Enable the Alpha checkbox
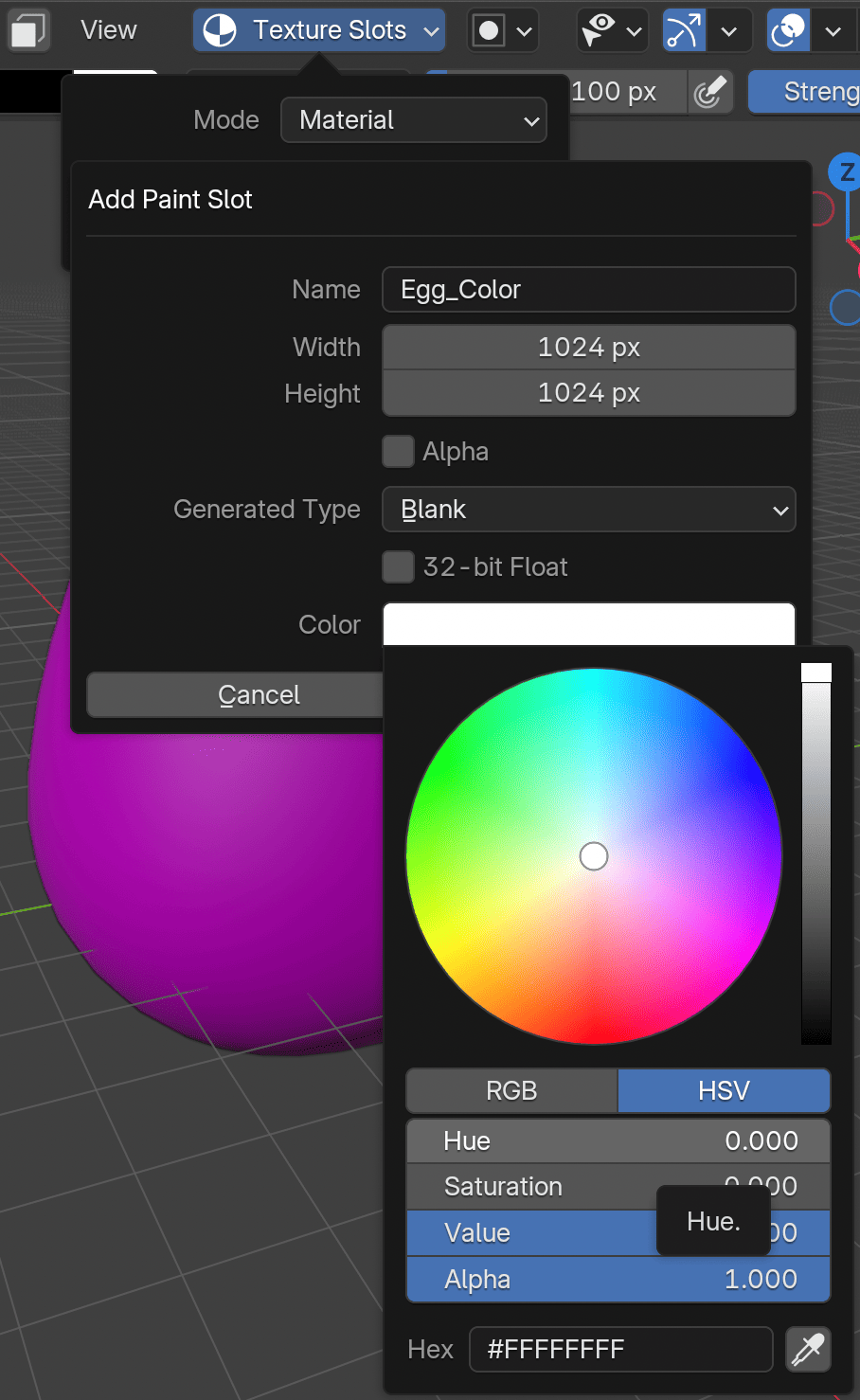This screenshot has width=860, height=1400. coord(398,452)
